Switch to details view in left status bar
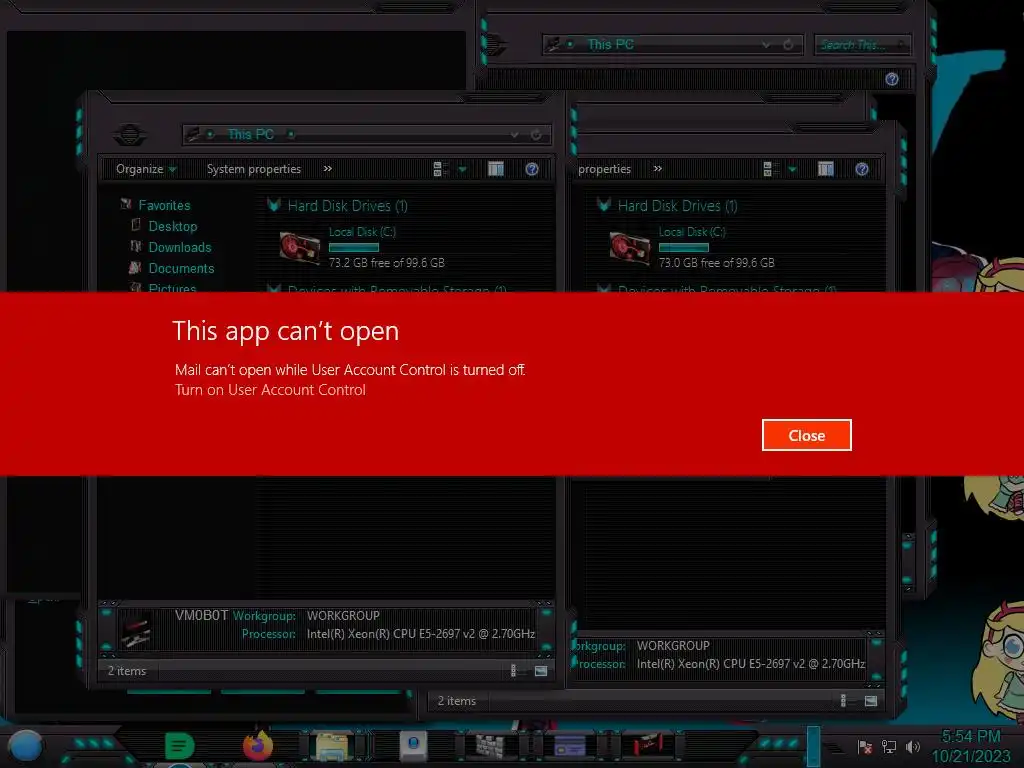The width and height of the screenshot is (1024, 768). (x=513, y=671)
